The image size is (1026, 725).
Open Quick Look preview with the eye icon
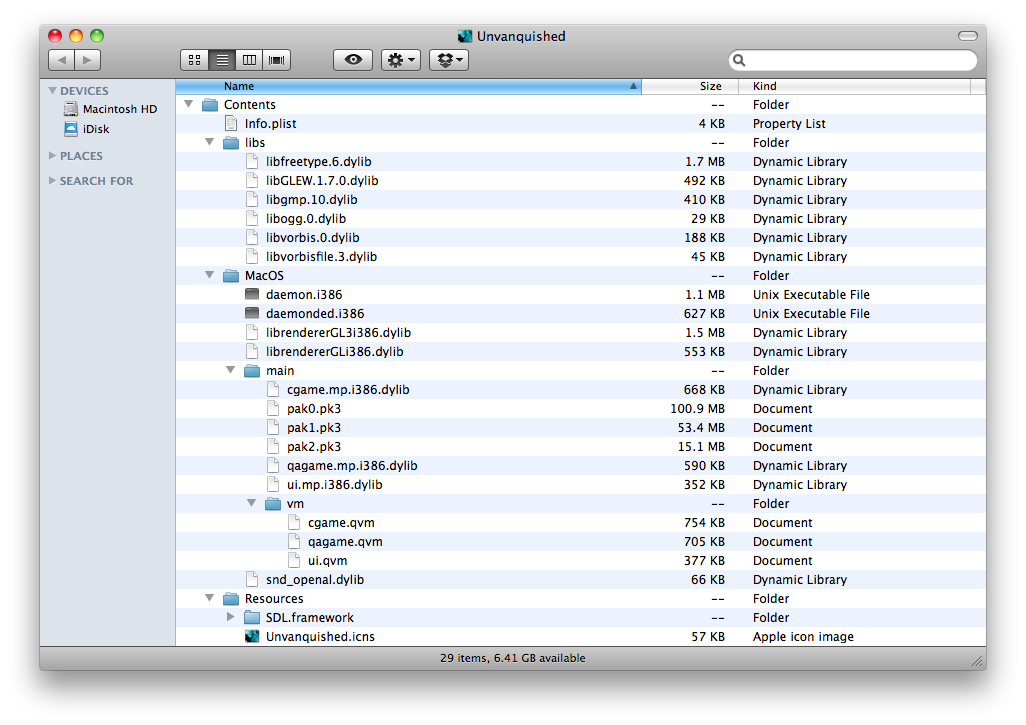(352, 59)
